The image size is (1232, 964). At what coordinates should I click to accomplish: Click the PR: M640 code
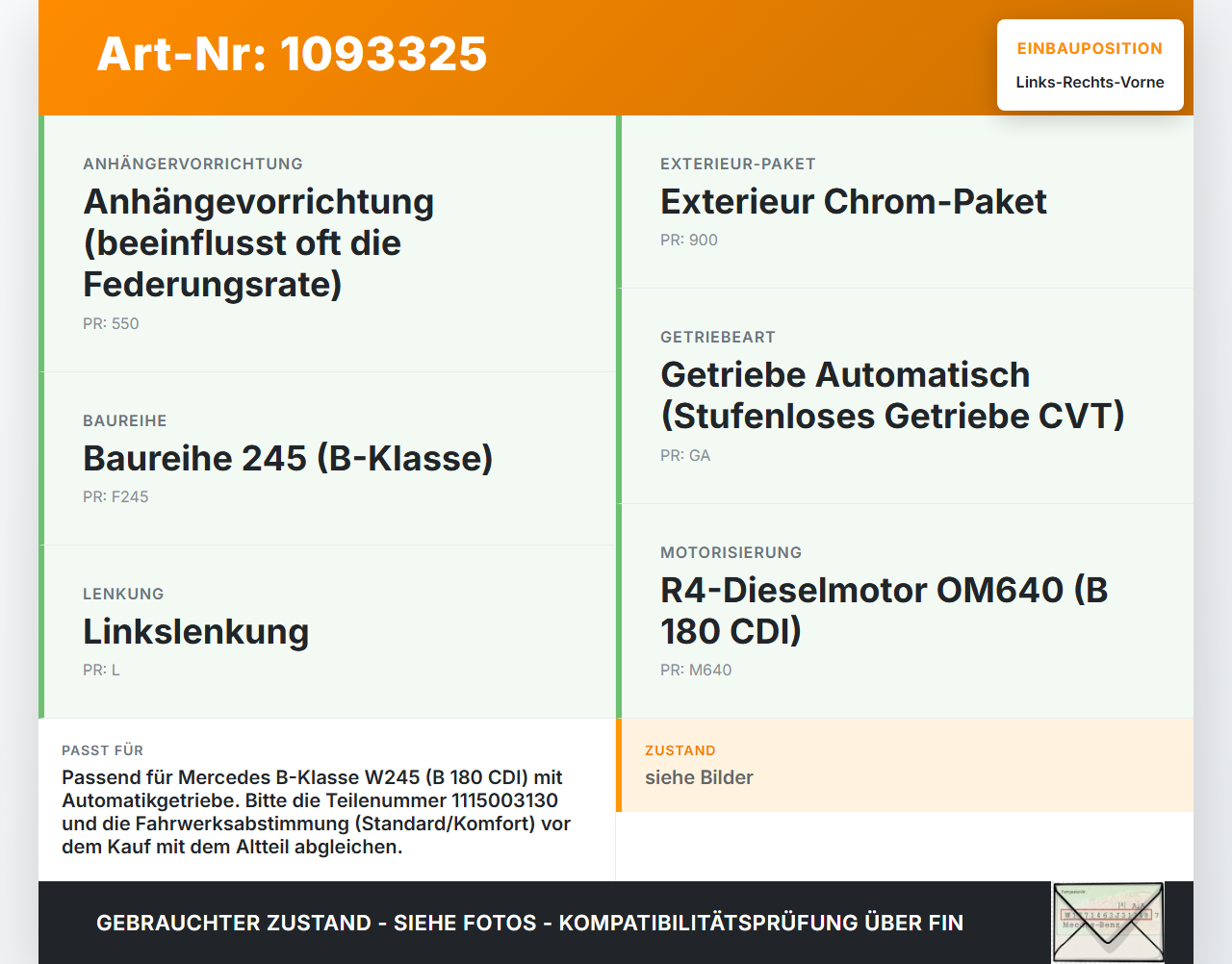696,671
